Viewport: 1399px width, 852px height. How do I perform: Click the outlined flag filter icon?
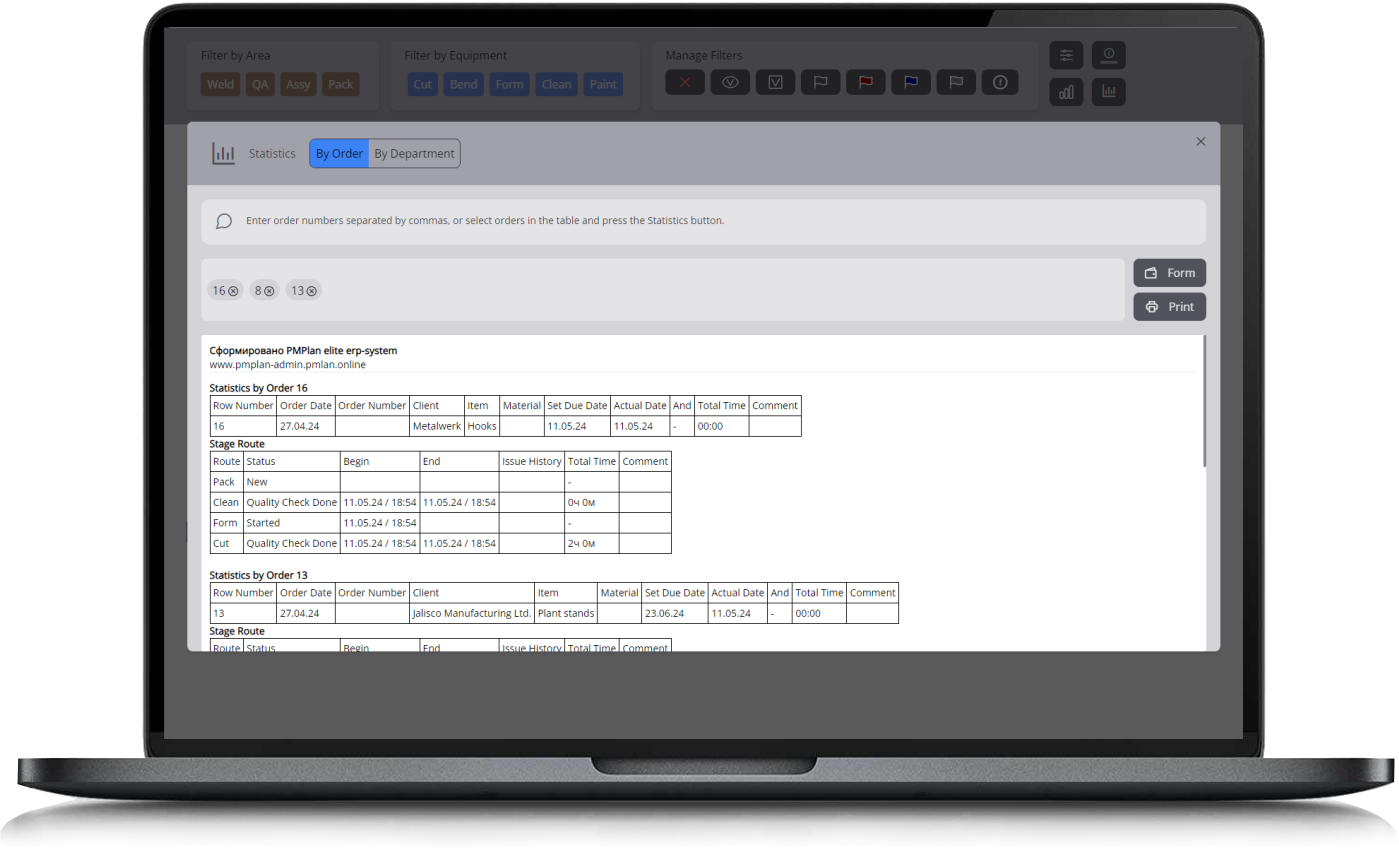820,82
